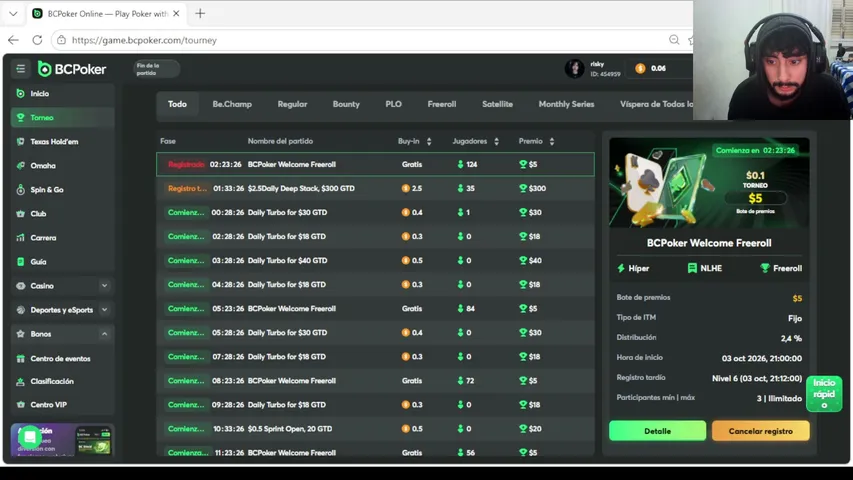Open a new browser tab

pos(200,14)
